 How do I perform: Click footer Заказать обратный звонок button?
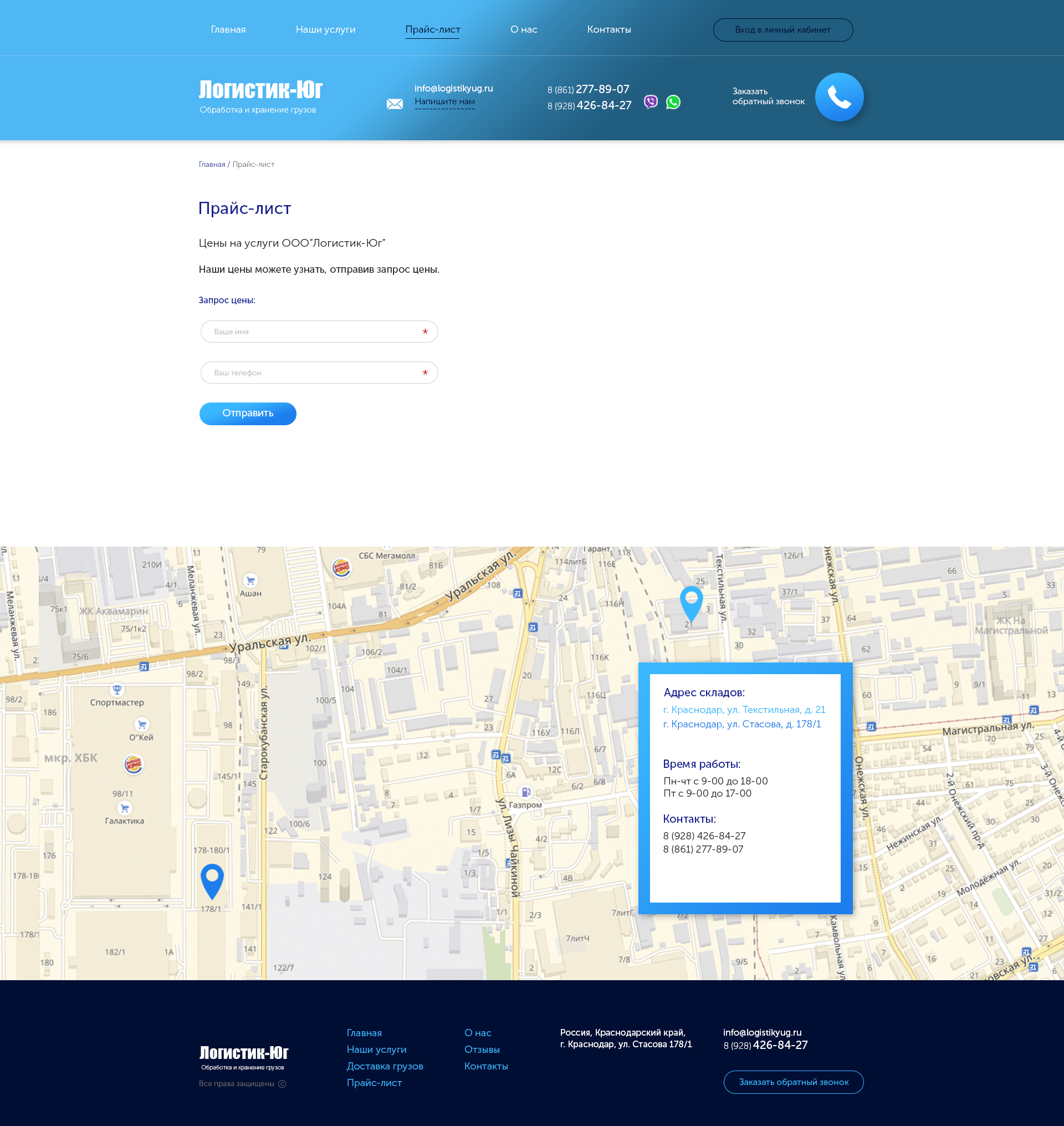(793, 1082)
